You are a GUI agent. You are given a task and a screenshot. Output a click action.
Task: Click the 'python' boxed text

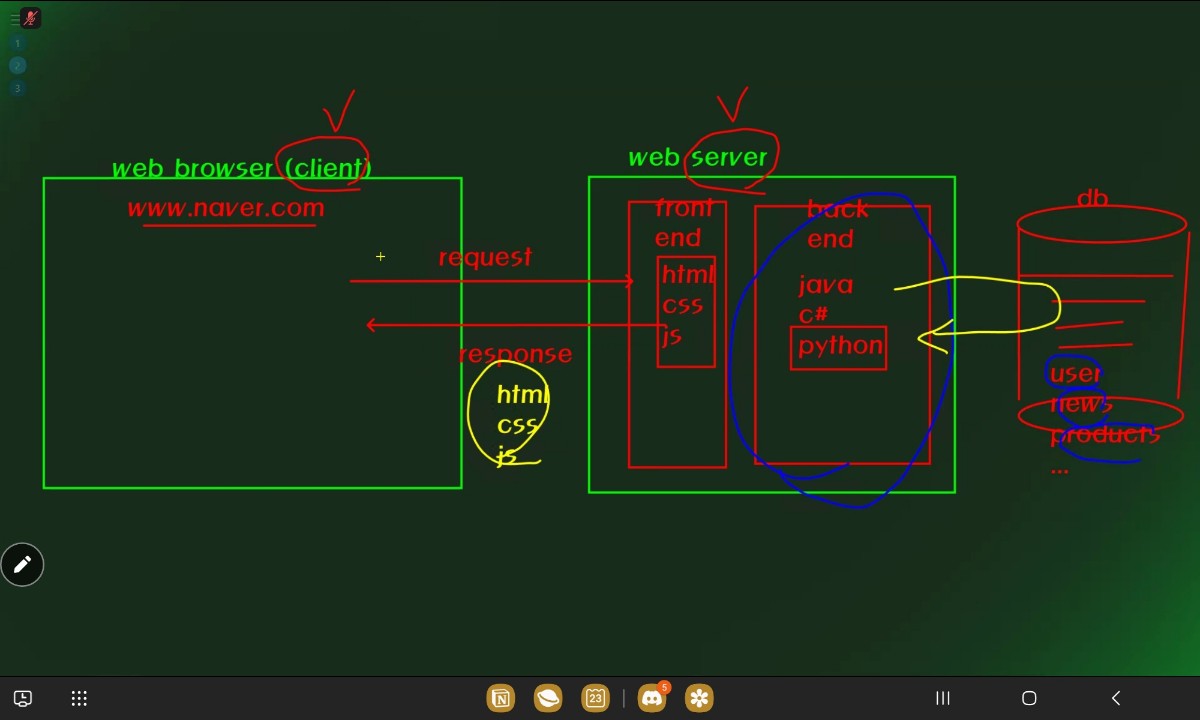[x=840, y=347]
